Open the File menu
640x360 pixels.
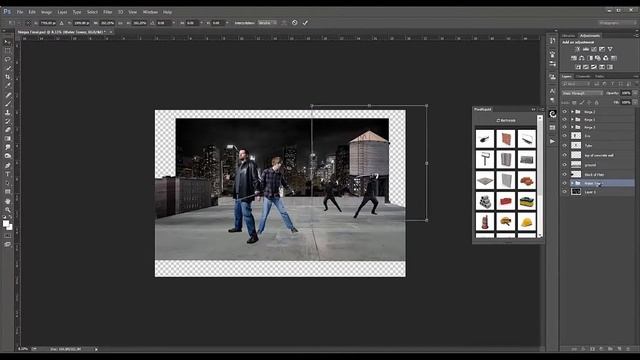20,12
